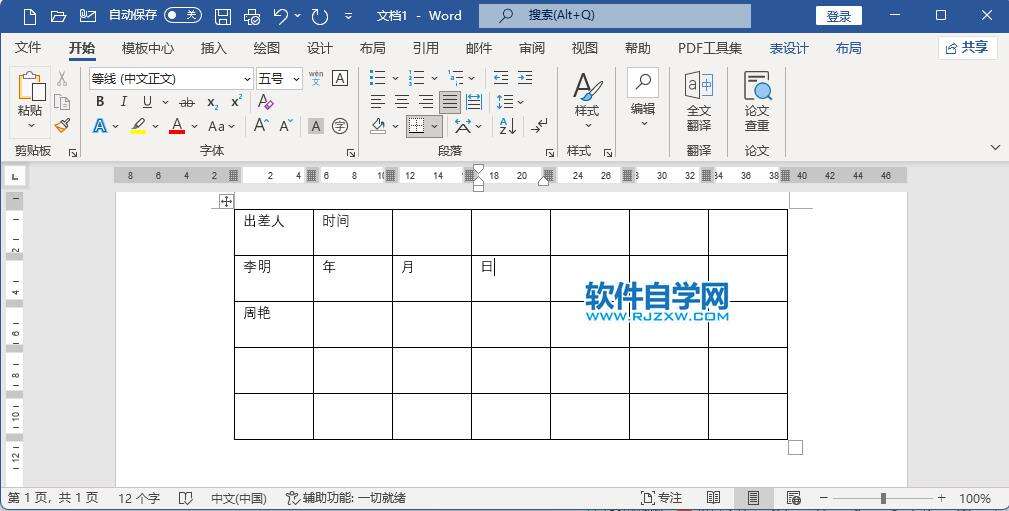Screen dimensions: 1009x511
Task: Click the Increase font size icon
Action: tap(261, 125)
